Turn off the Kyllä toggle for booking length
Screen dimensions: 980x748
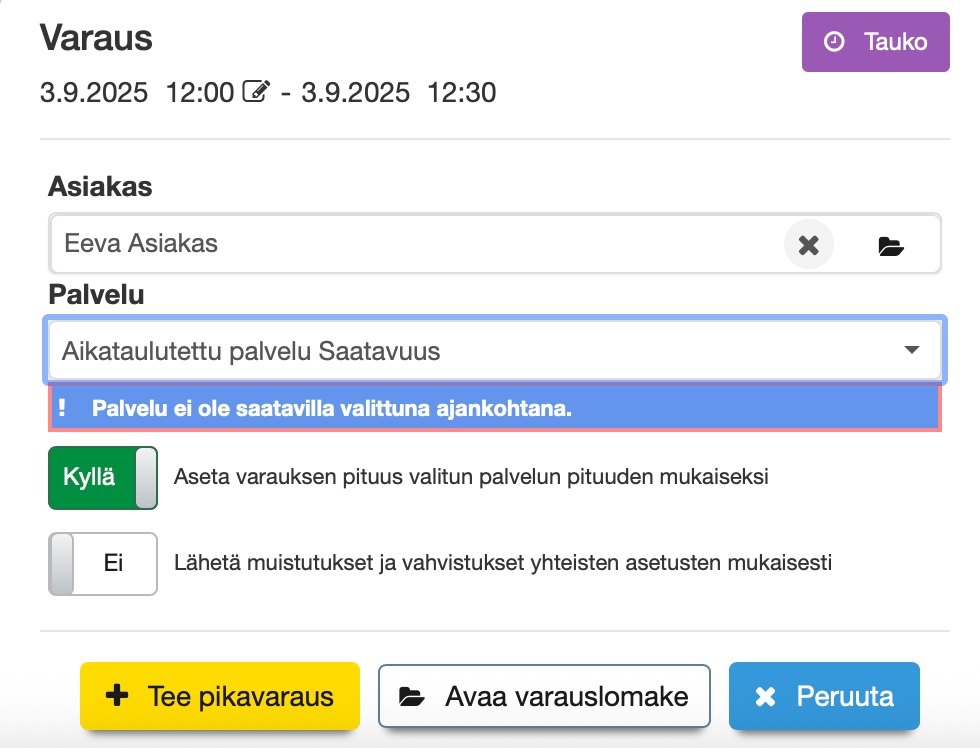(102, 478)
